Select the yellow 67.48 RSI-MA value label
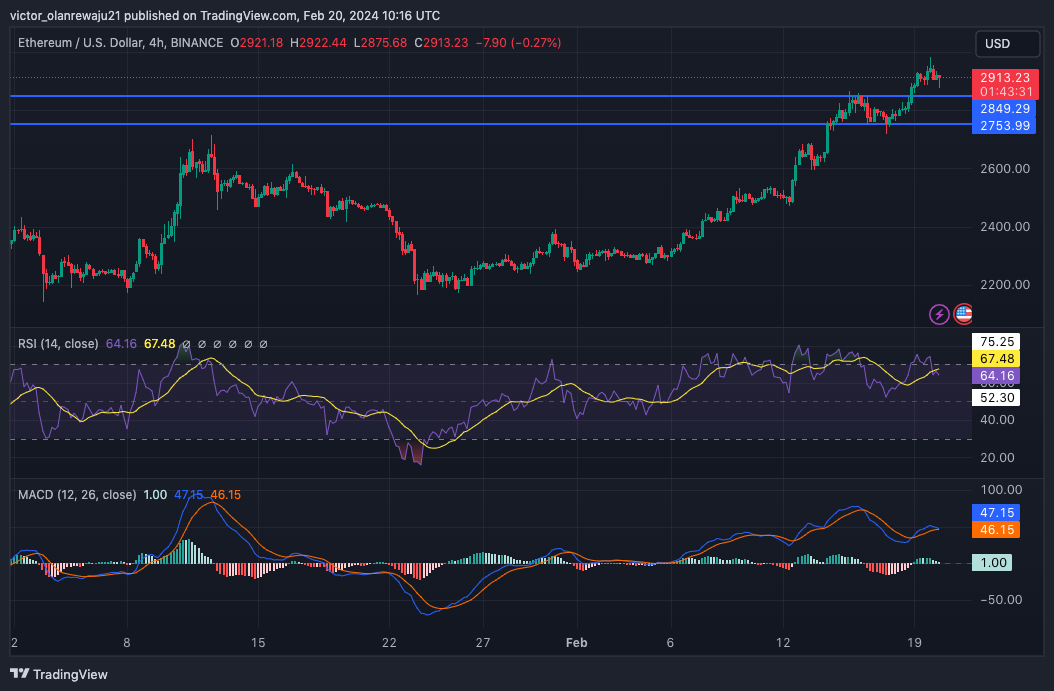This screenshot has width=1054, height=691. [996, 358]
